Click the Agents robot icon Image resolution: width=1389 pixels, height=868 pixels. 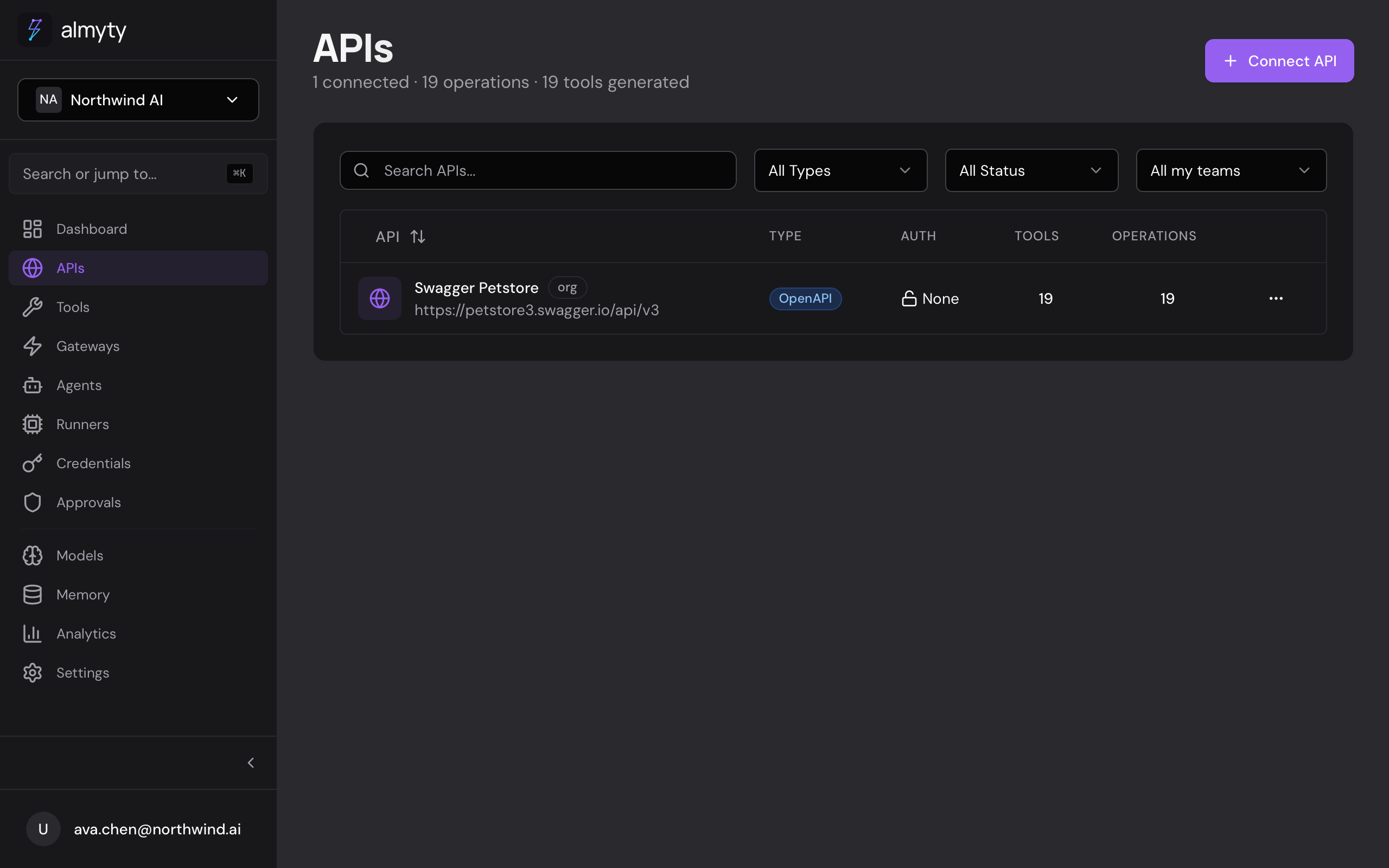[32, 385]
